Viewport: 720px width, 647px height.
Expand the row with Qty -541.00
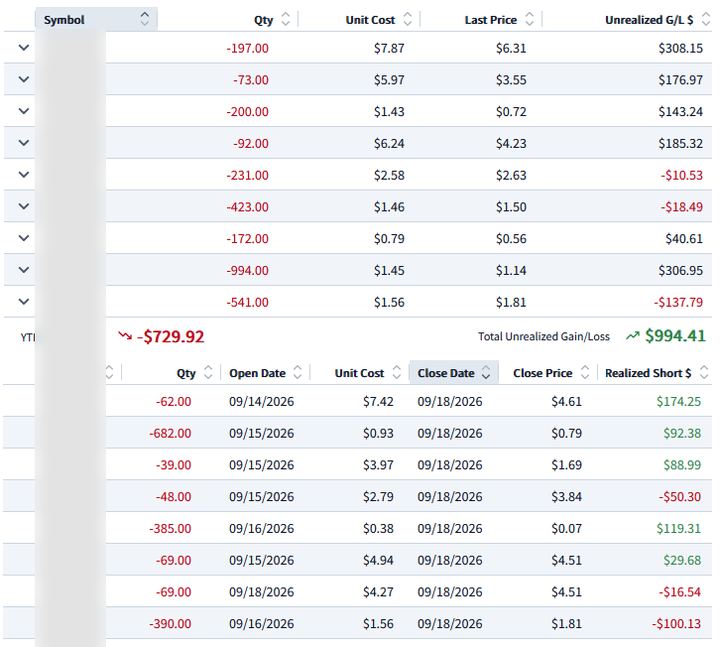24,301
